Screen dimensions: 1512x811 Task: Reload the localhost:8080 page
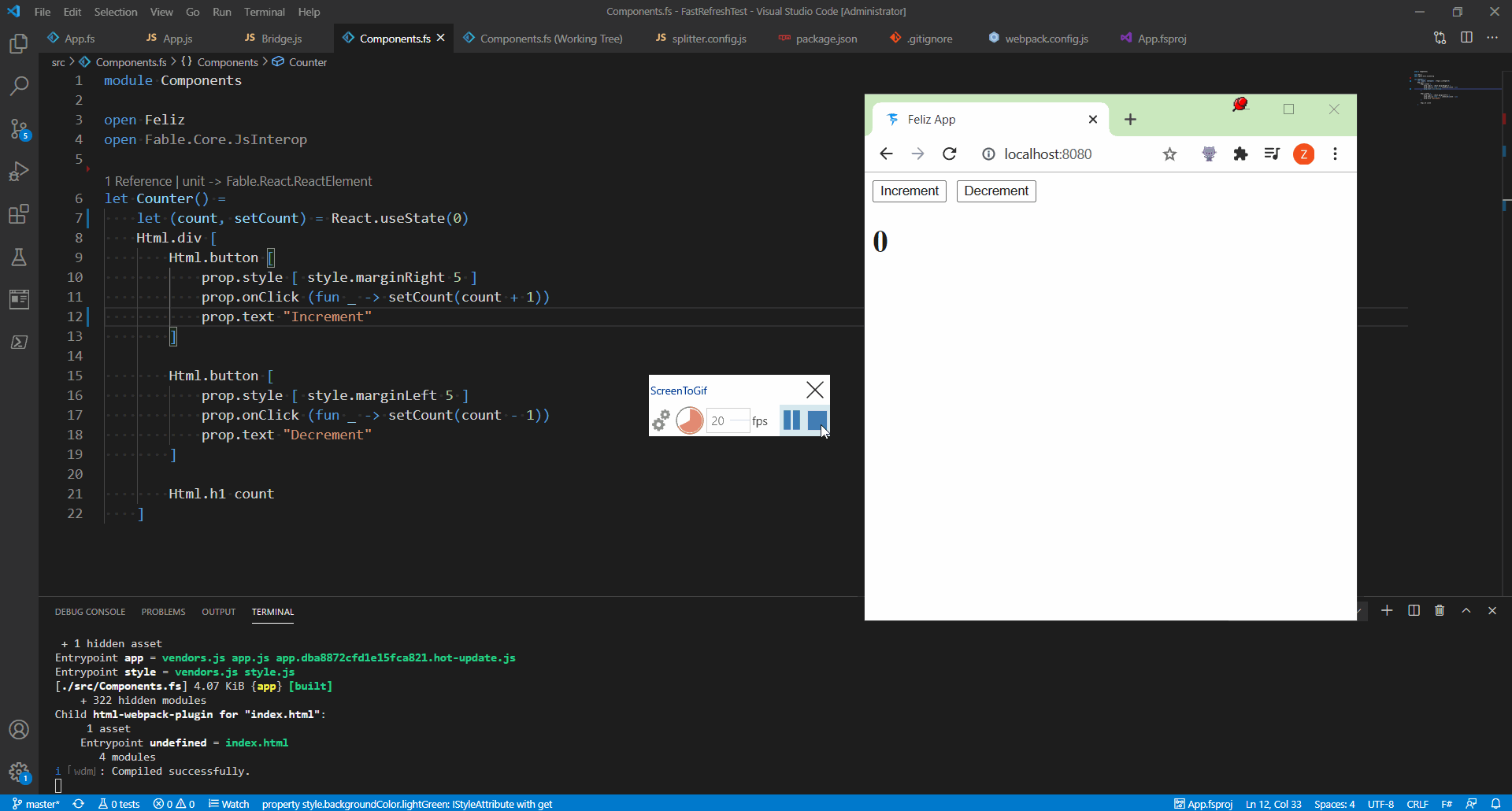pyautogui.click(x=949, y=154)
